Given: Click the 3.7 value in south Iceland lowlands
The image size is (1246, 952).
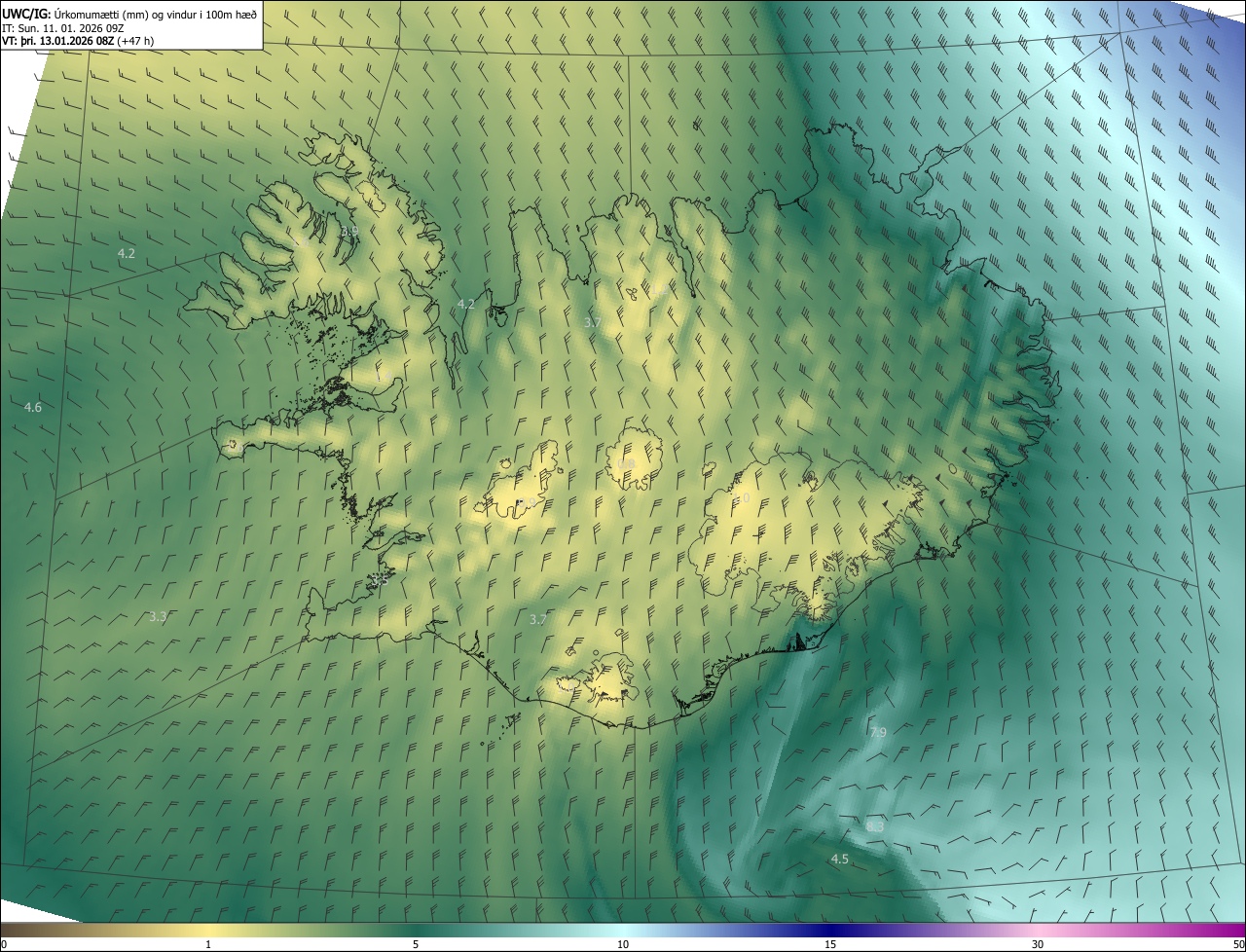Looking at the screenshot, I should coord(538,619).
